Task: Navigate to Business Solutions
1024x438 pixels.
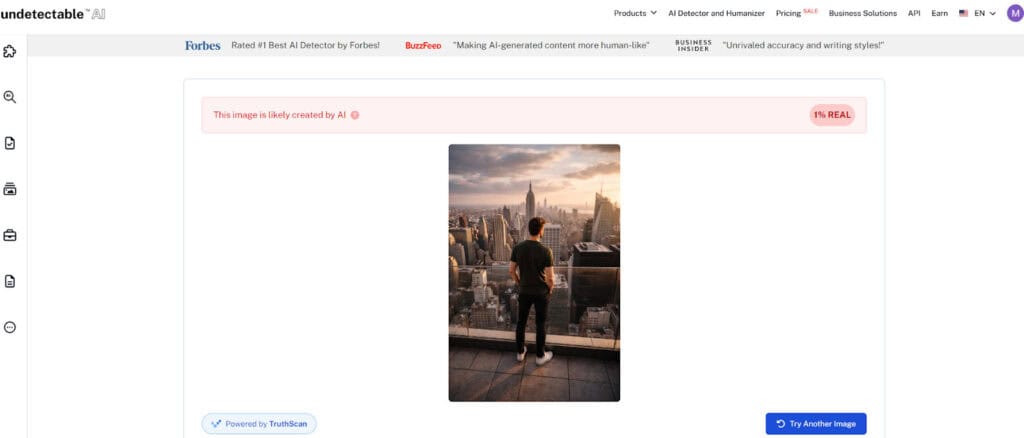Action: pyautogui.click(x=863, y=13)
